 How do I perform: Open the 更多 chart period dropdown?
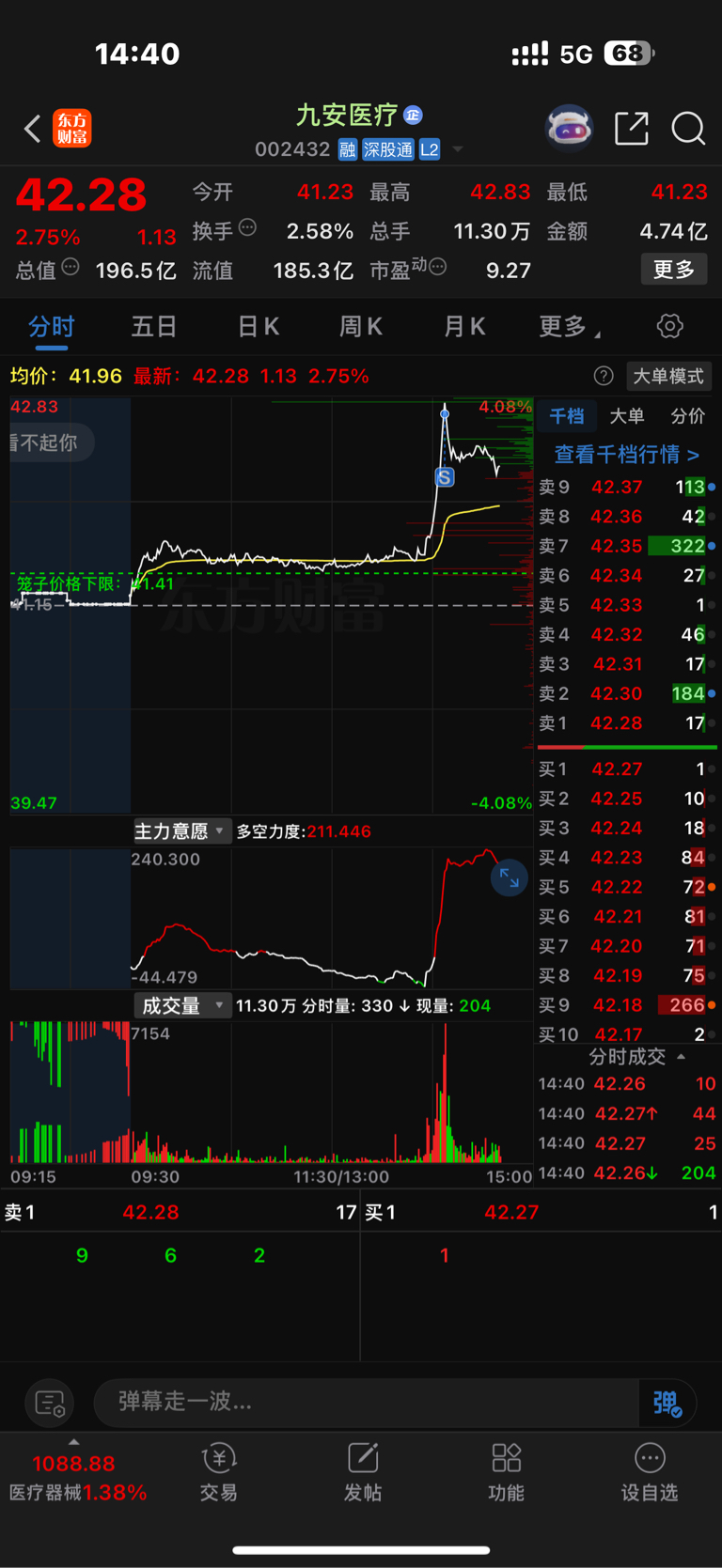tap(570, 326)
